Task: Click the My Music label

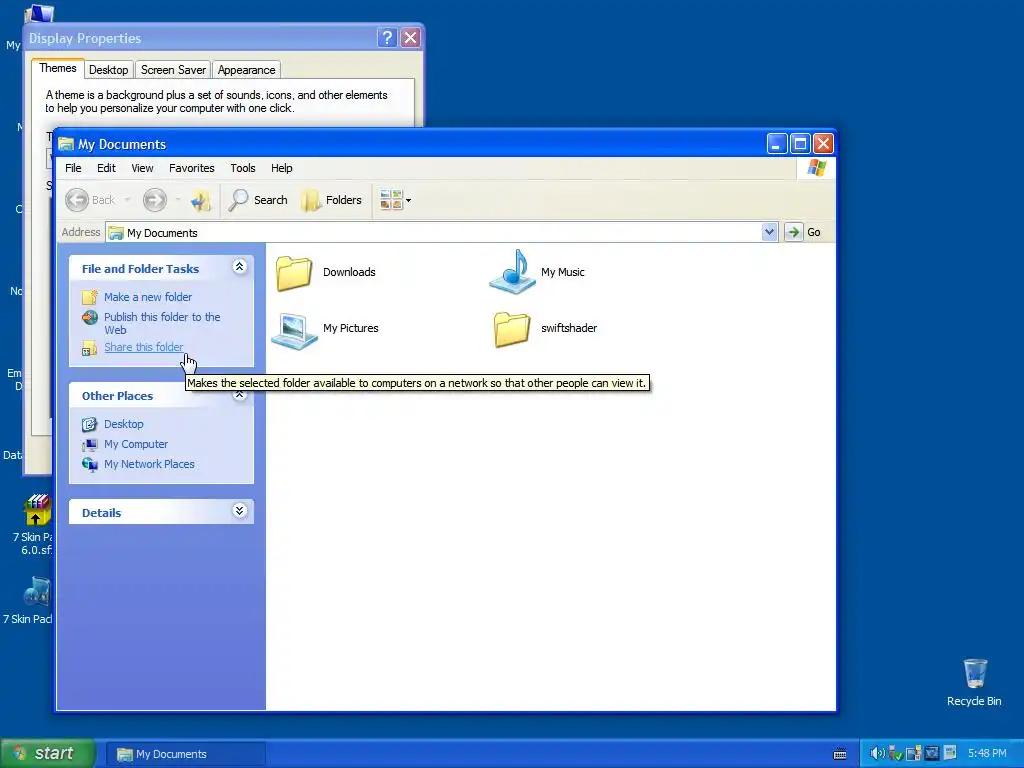Action: coord(562,272)
